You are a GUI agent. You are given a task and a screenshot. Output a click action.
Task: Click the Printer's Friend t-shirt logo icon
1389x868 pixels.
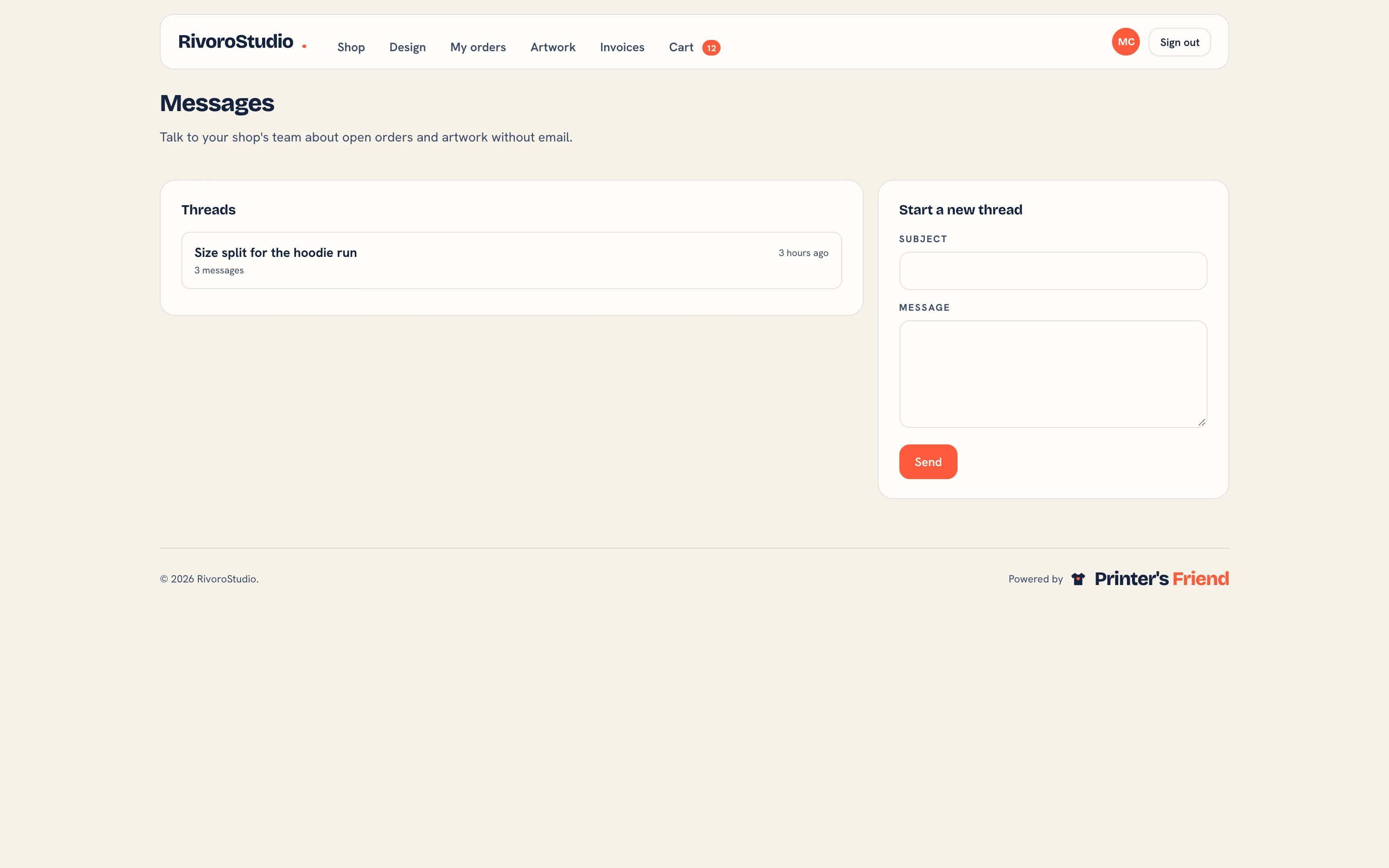1078,579
